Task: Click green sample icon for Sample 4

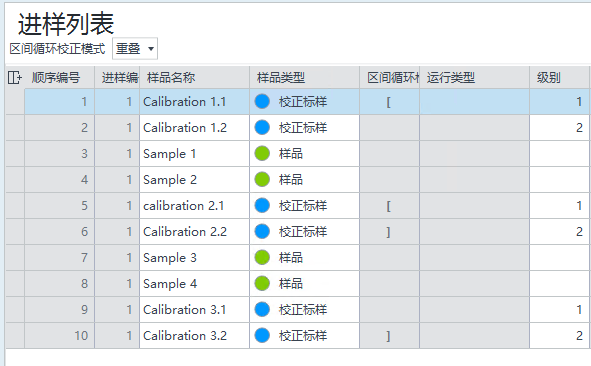Action: (262, 283)
